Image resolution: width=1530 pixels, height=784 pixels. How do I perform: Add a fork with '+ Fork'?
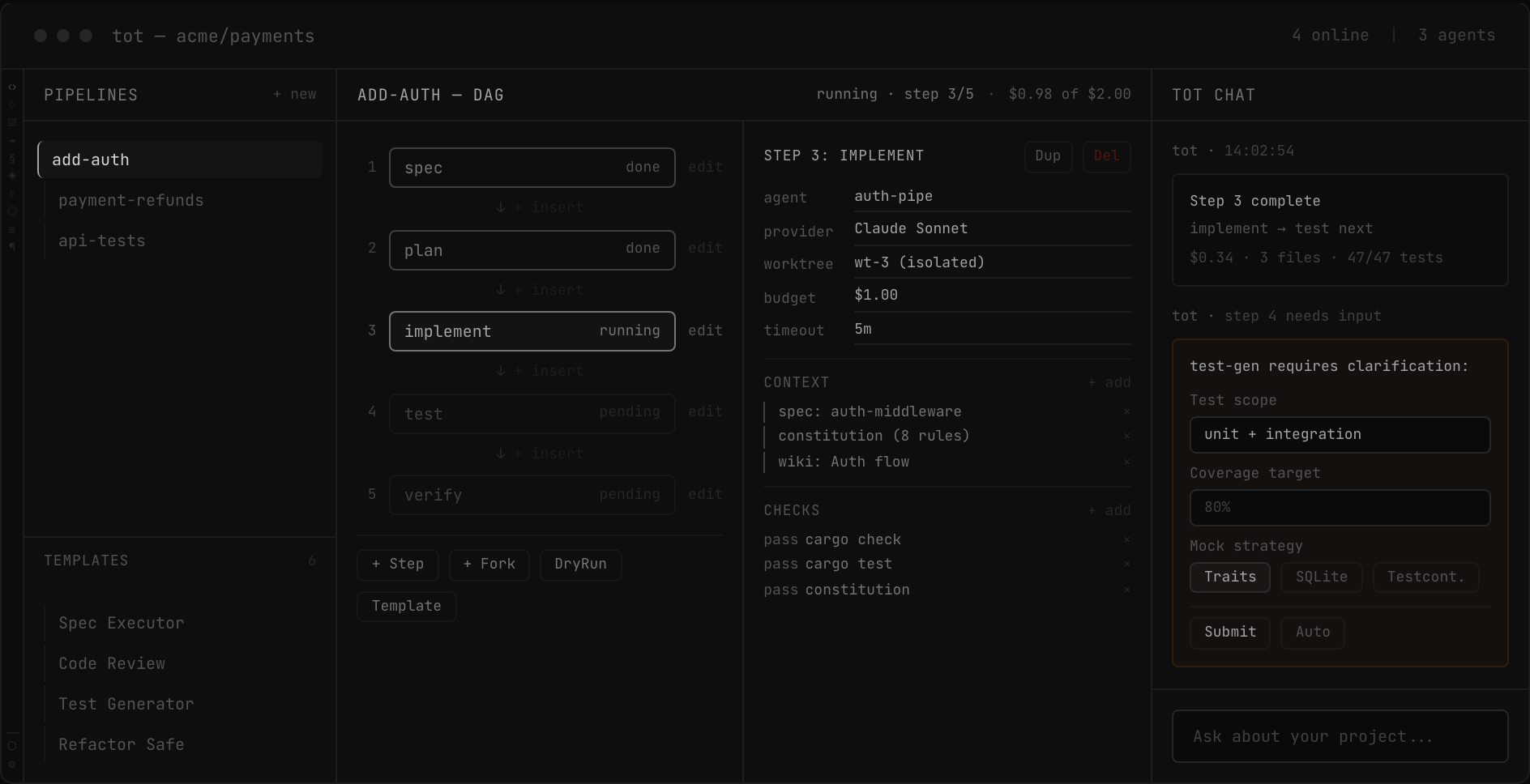tap(489, 565)
